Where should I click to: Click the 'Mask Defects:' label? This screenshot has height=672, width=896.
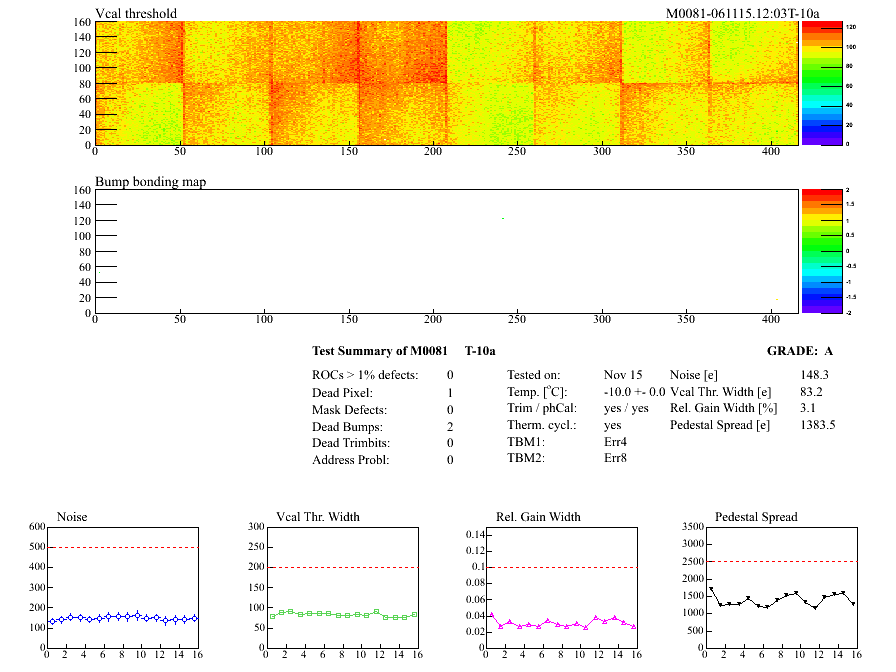click(349, 410)
